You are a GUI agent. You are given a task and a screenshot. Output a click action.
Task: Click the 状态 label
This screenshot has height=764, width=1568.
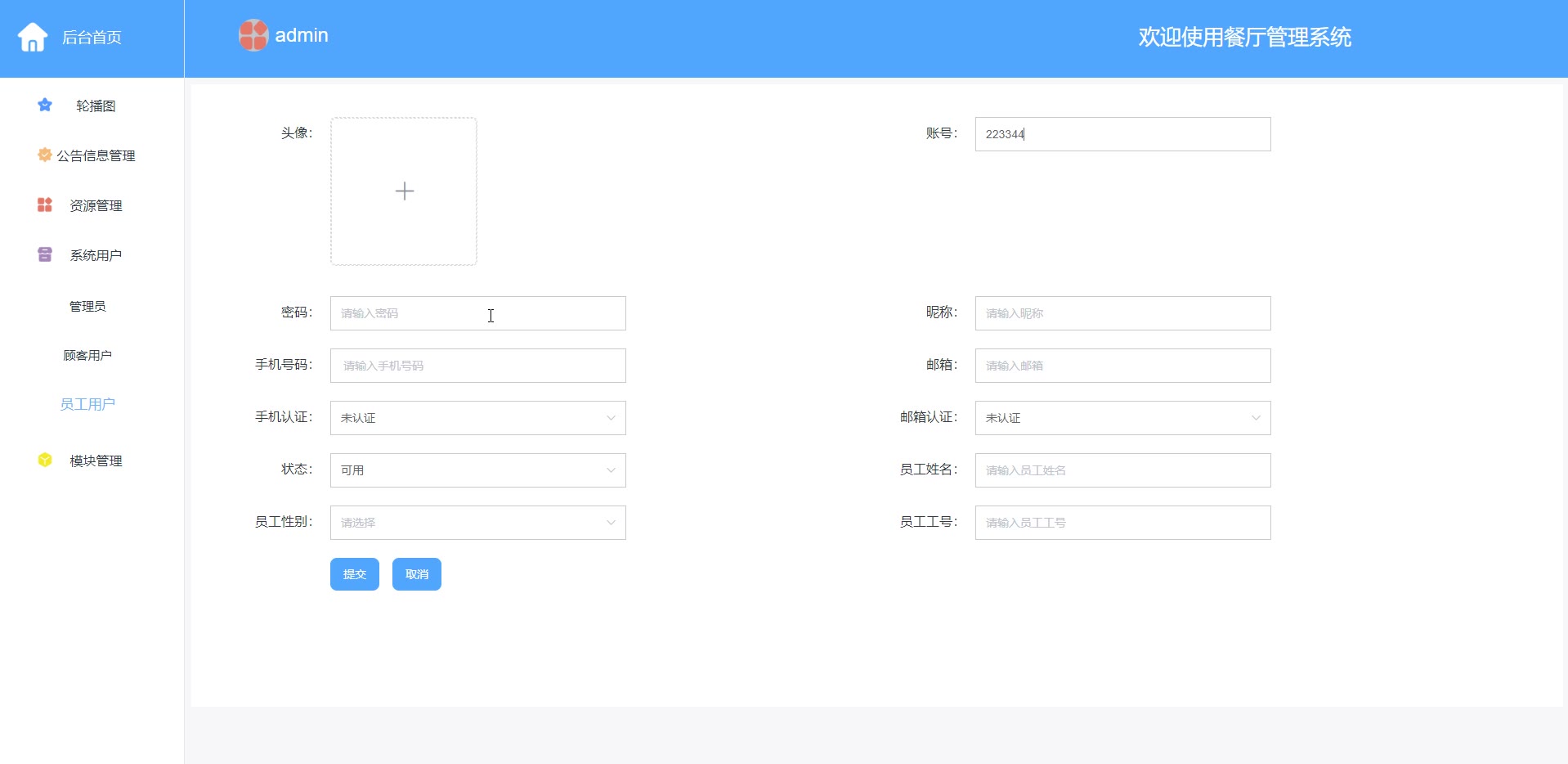pyautogui.click(x=297, y=470)
